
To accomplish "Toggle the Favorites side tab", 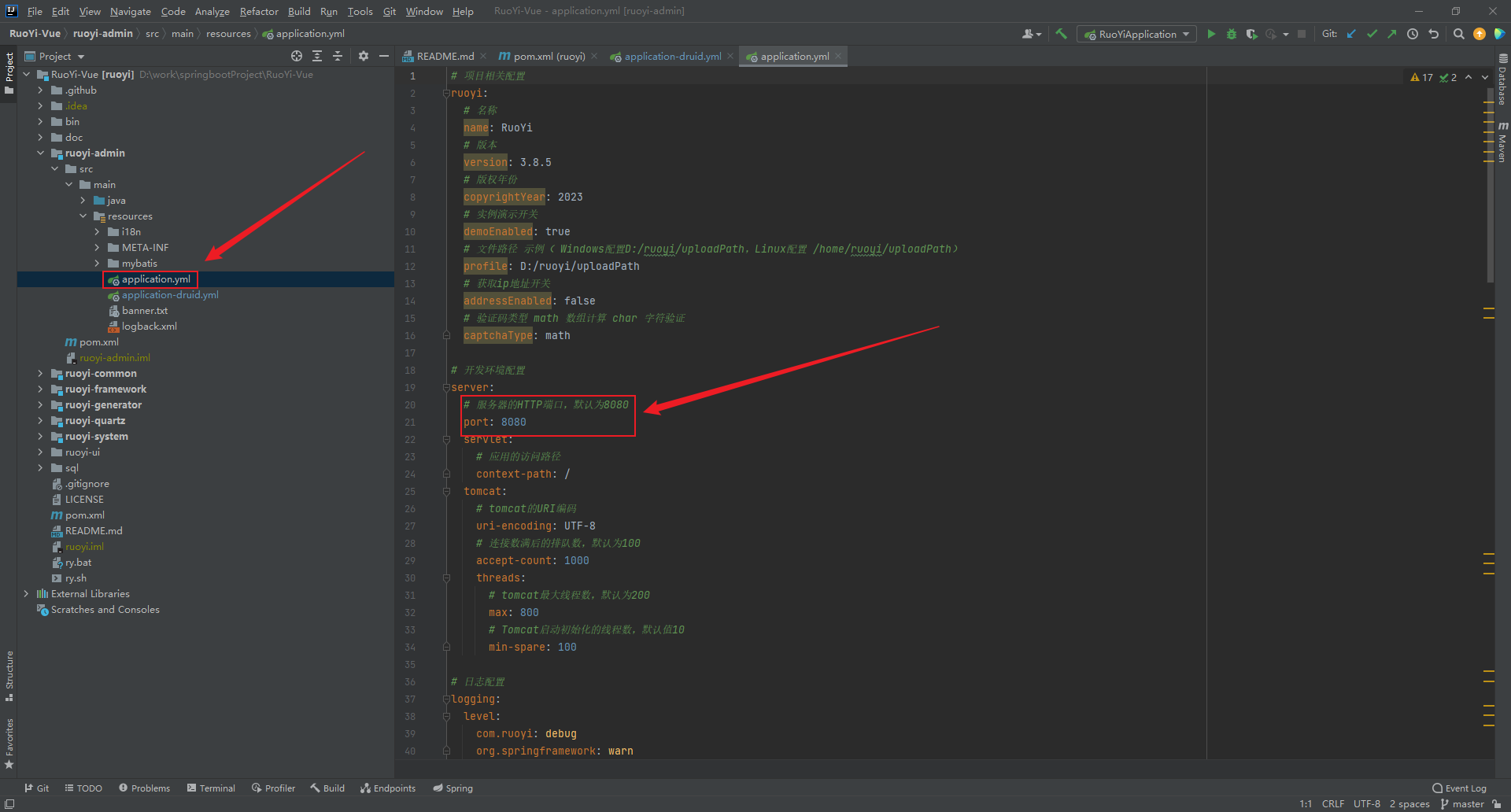I will pos(9,744).
